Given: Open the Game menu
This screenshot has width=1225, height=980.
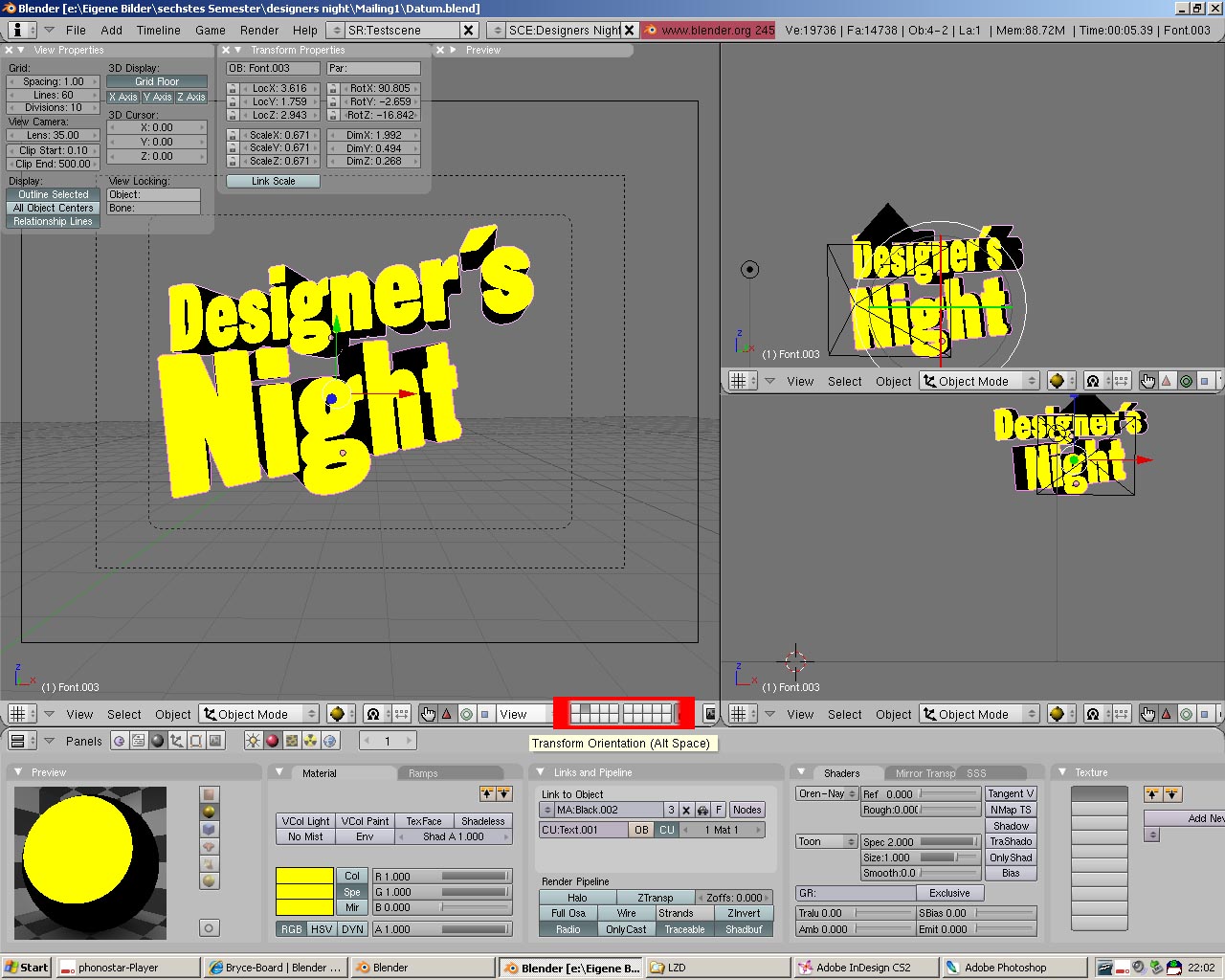Looking at the screenshot, I should 211,31.
